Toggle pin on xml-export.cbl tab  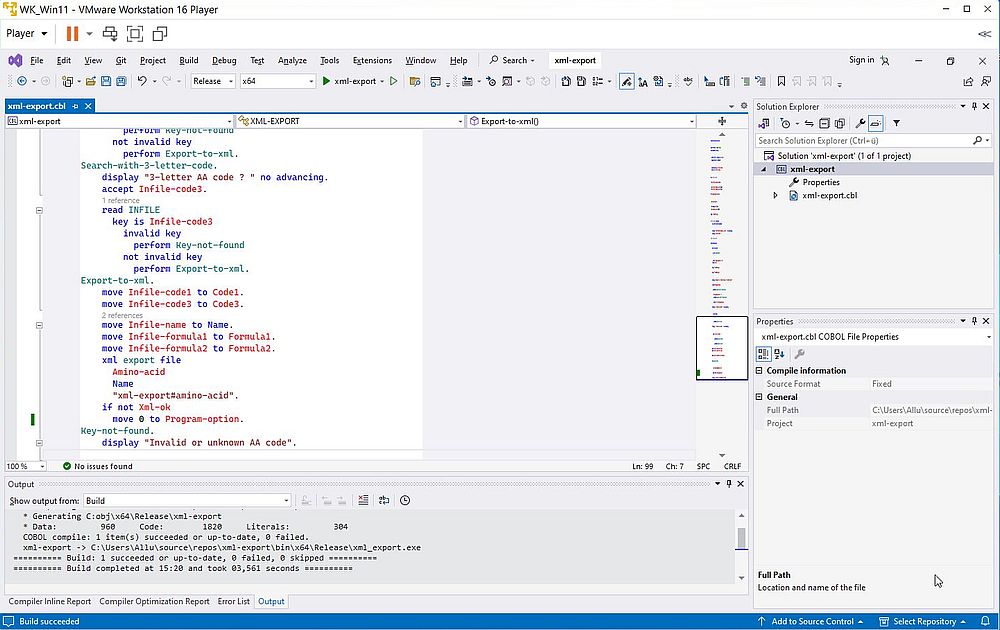(x=75, y=106)
